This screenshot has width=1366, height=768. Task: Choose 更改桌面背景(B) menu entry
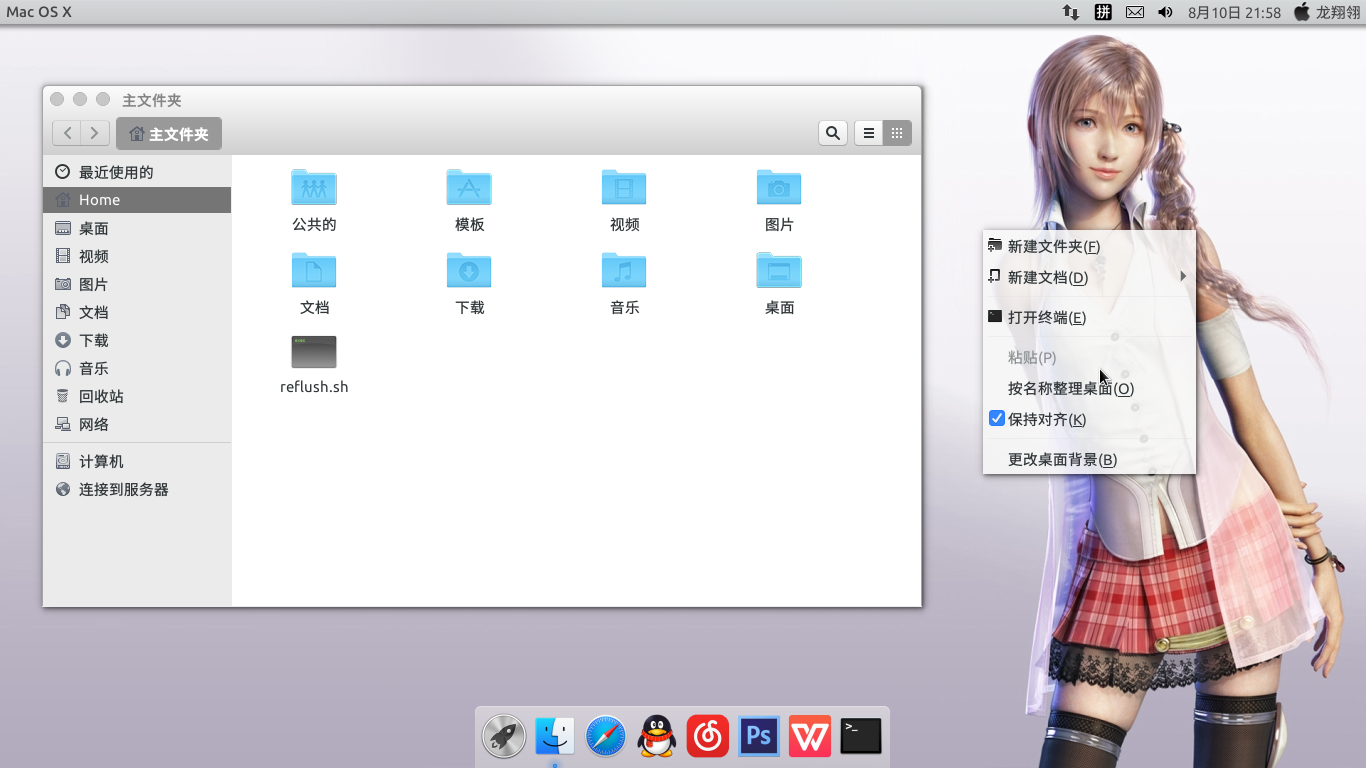coord(1089,459)
